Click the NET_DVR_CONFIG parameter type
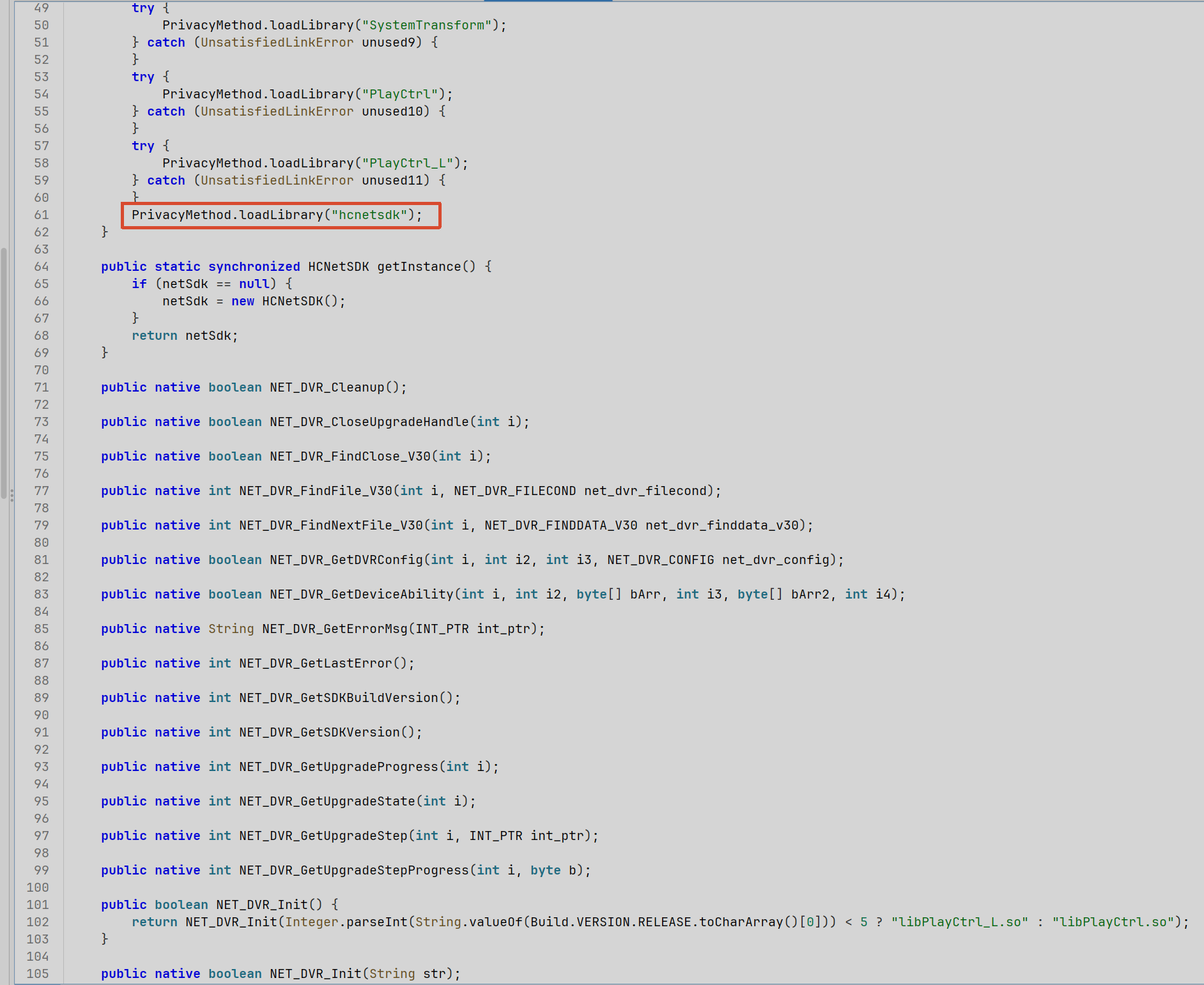The height and width of the screenshot is (985, 1204). (x=660, y=560)
